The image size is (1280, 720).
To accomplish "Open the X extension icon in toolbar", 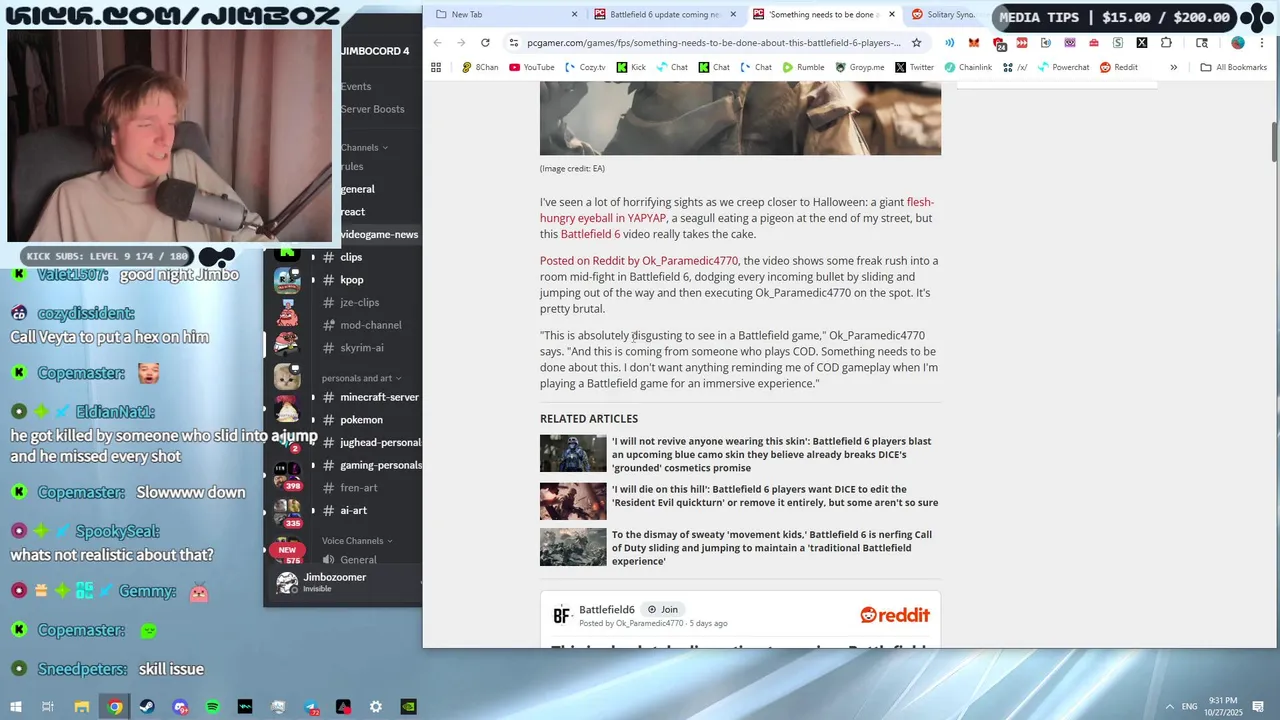I will tap(1142, 43).
